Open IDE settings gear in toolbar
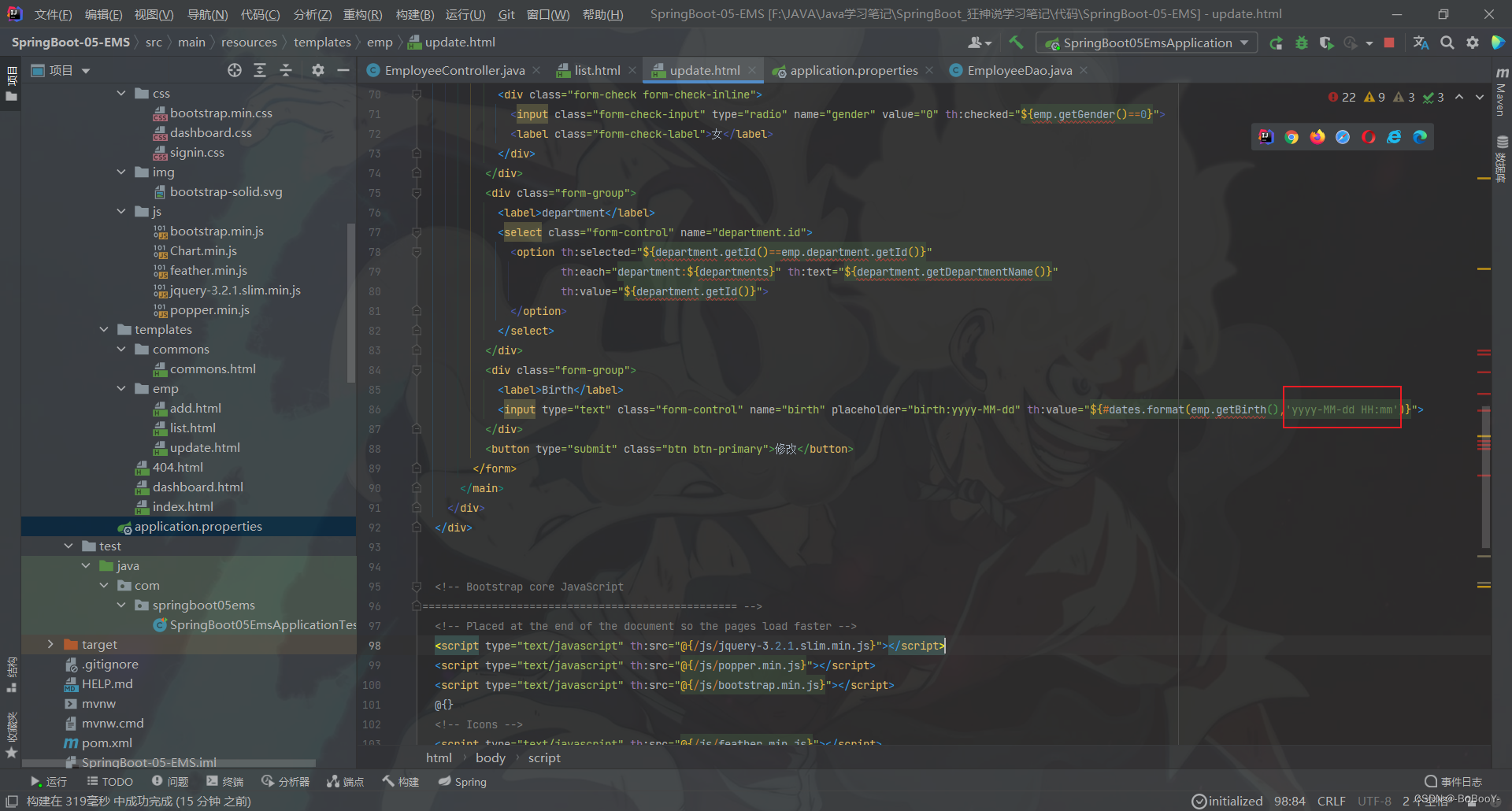Screen dimensions: 1512x811 click(1472, 43)
